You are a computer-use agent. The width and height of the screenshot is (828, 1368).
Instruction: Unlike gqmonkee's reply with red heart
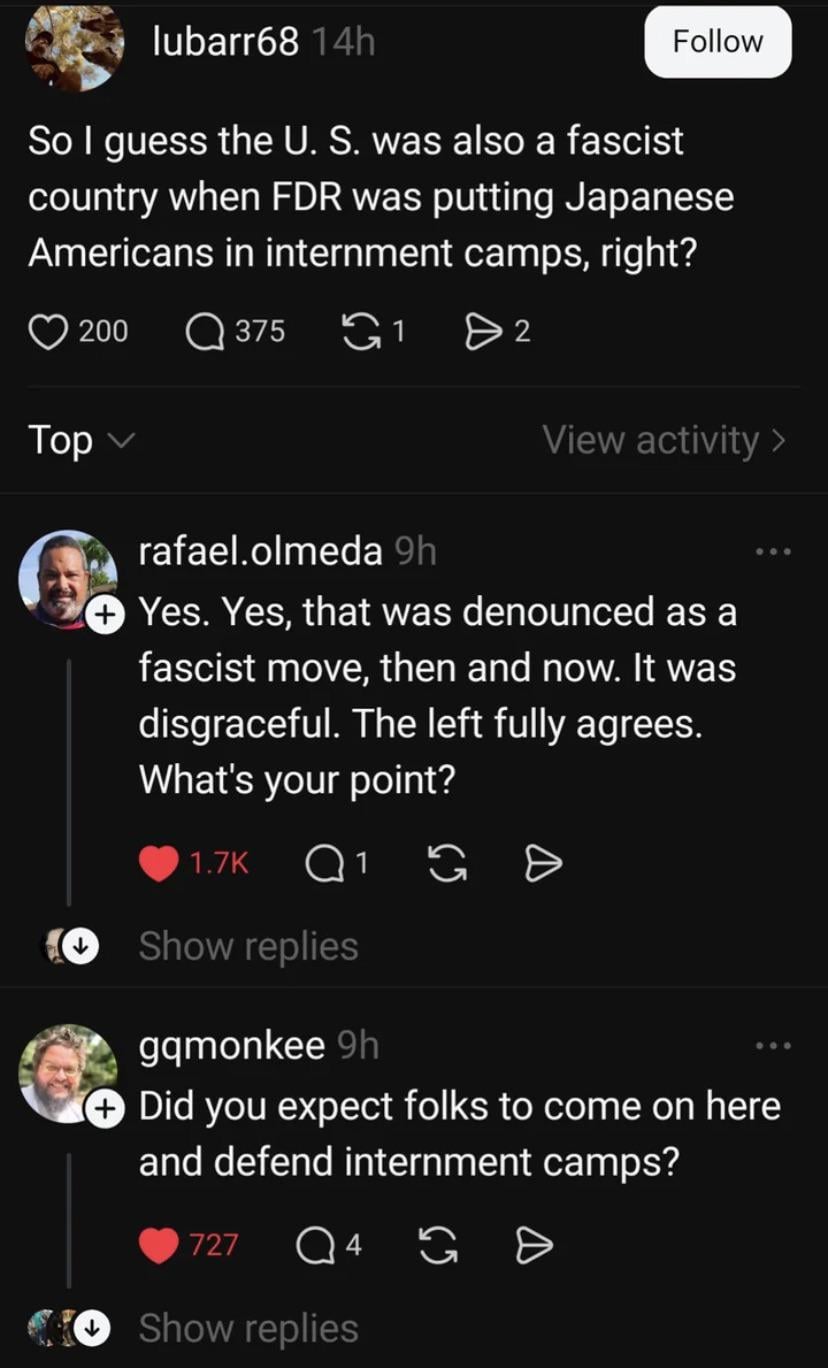[158, 1245]
